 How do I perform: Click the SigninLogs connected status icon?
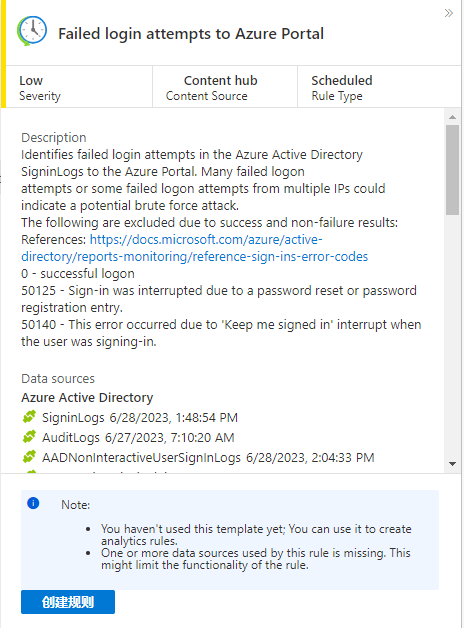(x=29, y=417)
